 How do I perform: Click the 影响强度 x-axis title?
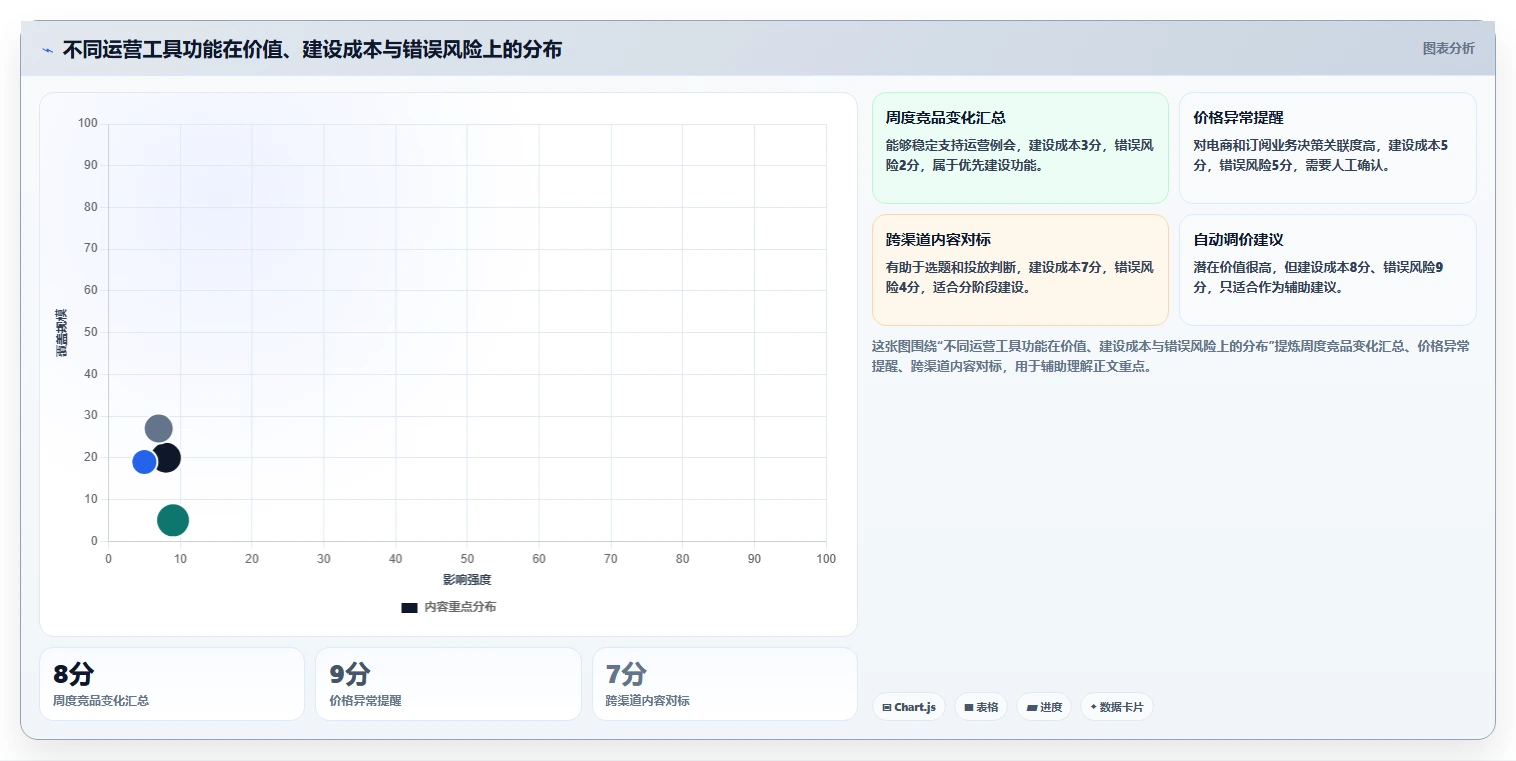(467, 580)
